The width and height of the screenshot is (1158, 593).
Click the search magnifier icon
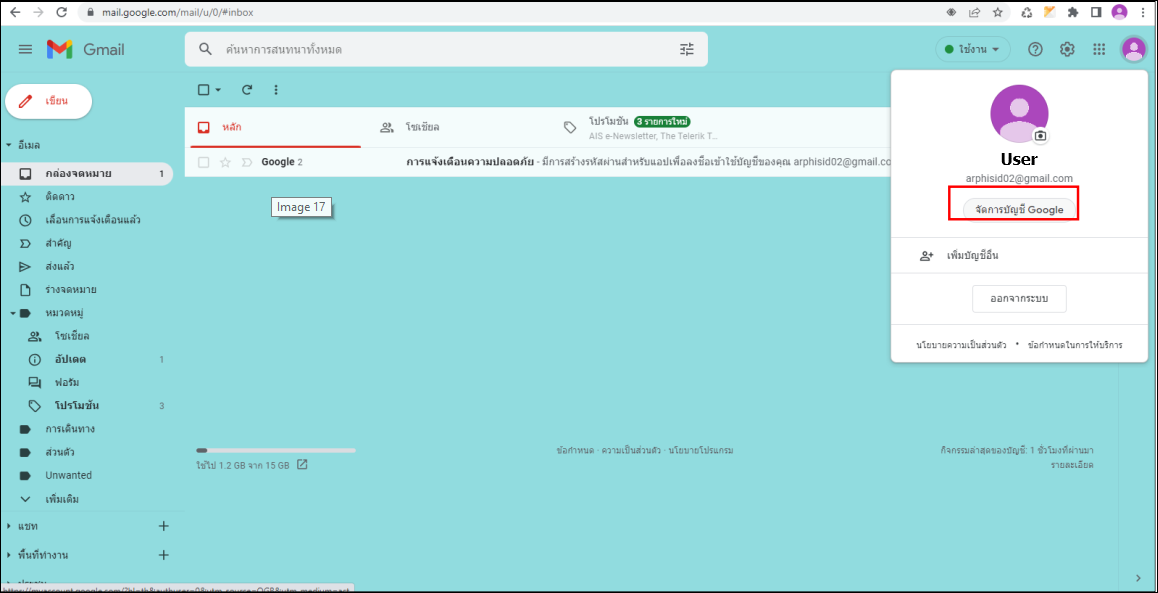(205, 49)
